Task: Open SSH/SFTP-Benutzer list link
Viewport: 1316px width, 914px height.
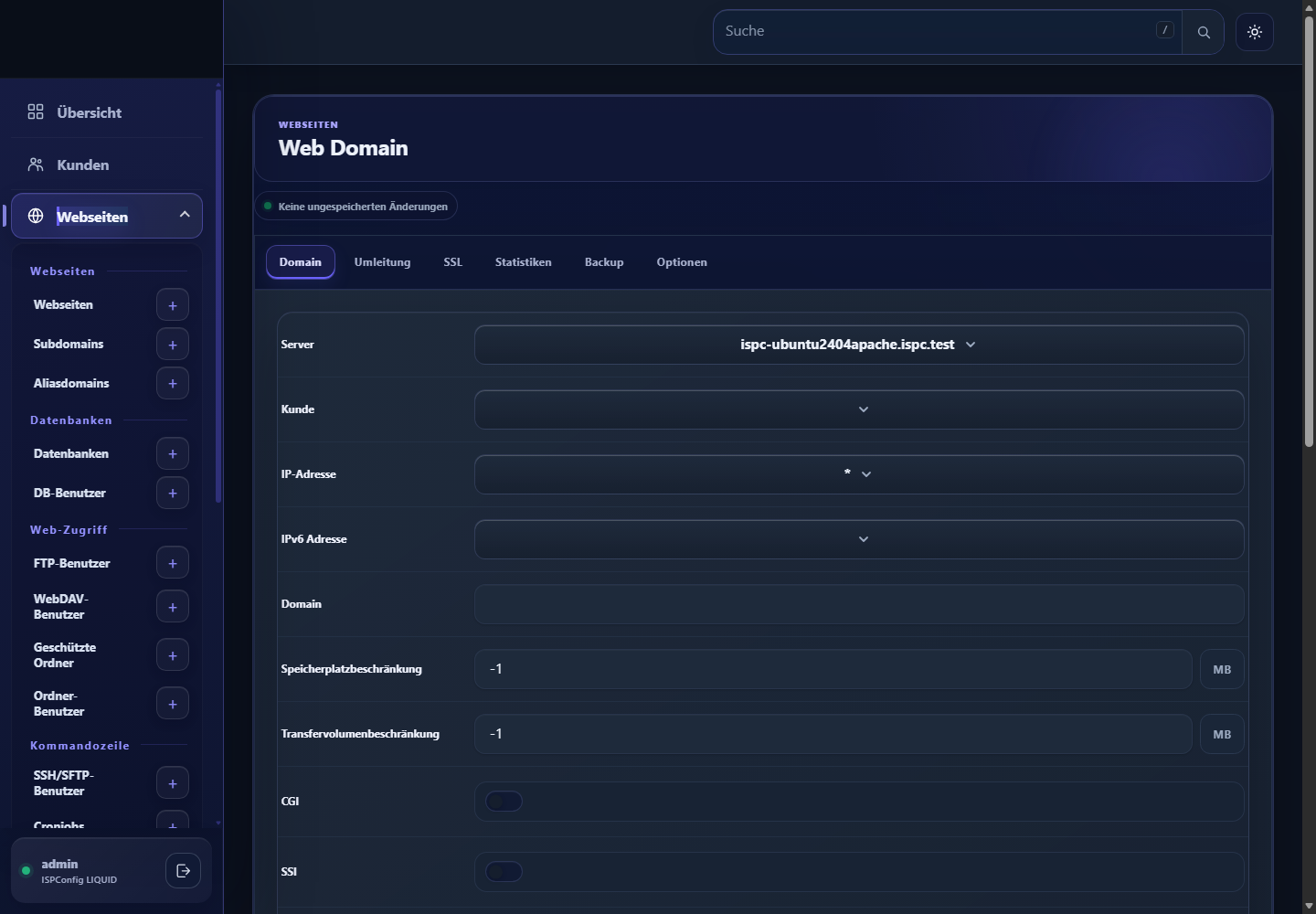Action: (x=64, y=783)
